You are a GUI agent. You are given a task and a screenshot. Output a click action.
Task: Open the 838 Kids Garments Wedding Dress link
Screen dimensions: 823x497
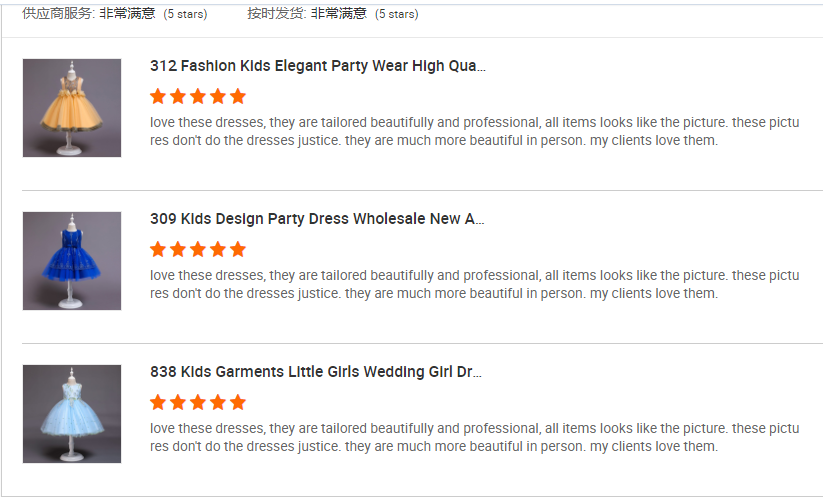[316, 372]
